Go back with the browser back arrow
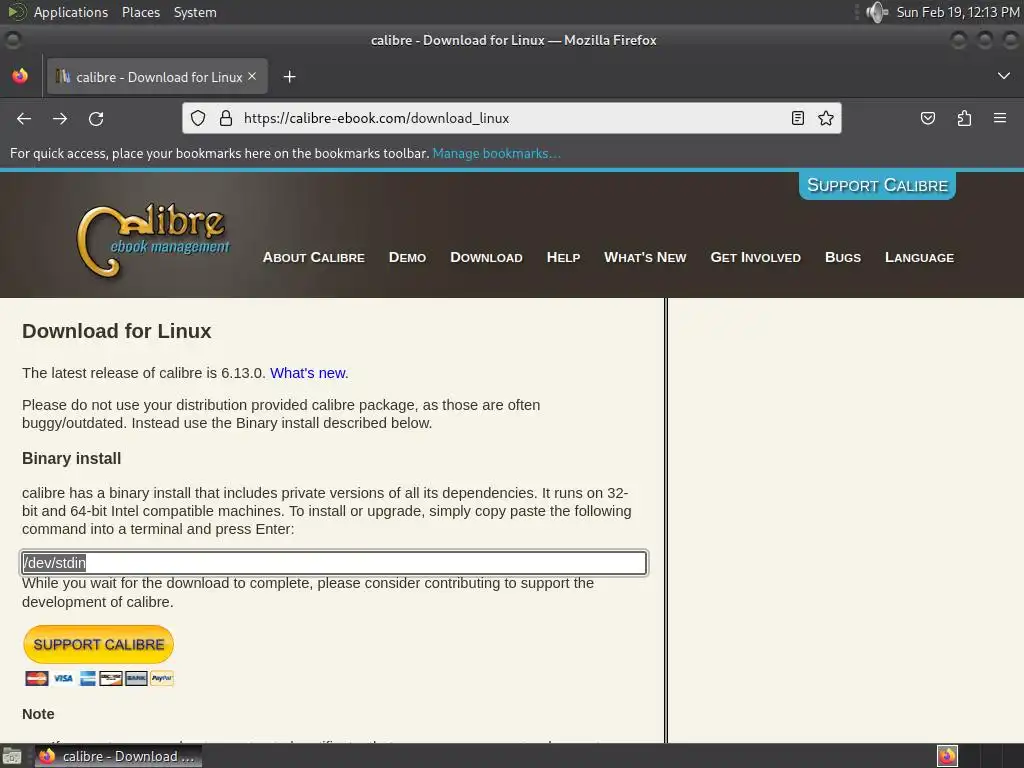 tap(24, 118)
